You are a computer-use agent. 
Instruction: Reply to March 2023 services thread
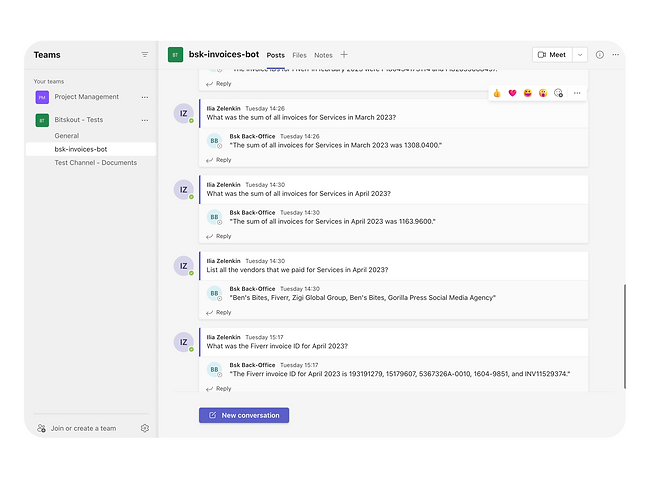pyautogui.click(x=219, y=160)
